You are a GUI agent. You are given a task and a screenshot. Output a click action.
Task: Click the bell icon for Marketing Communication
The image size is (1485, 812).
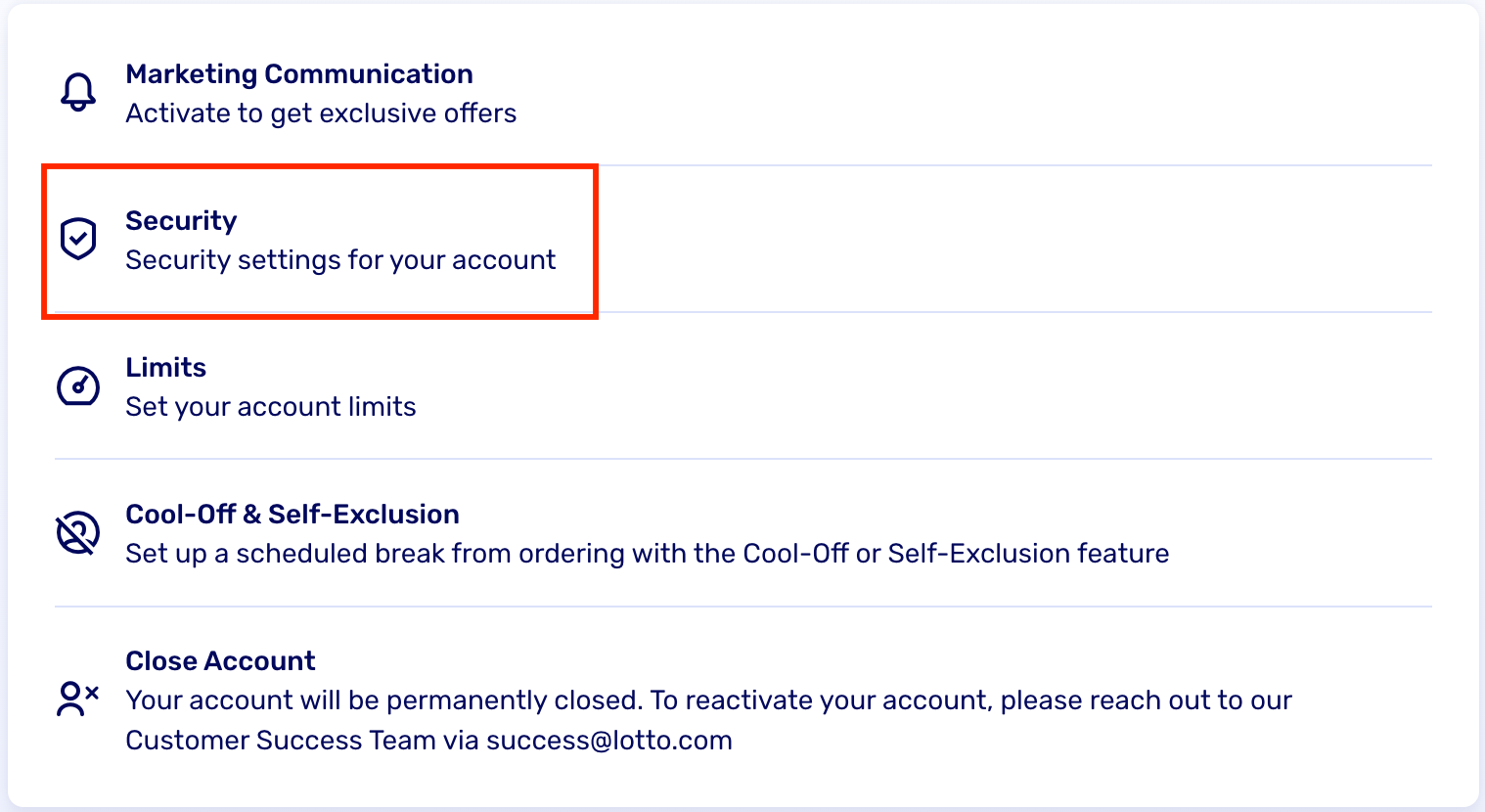click(78, 93)
